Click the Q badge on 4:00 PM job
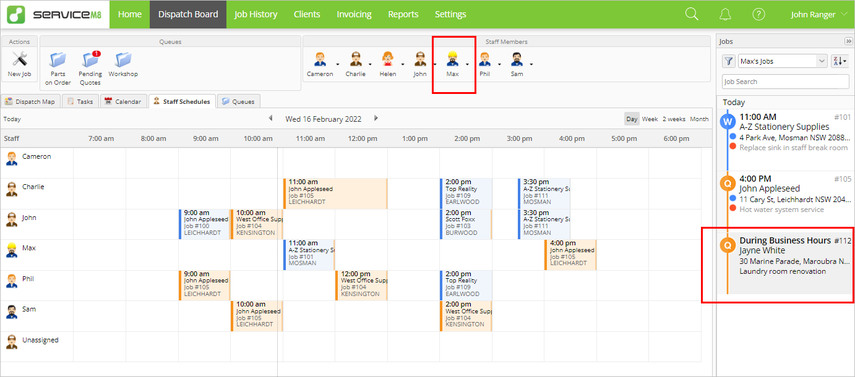Screen dimensions: 855x377 click(x=727, y=184)
